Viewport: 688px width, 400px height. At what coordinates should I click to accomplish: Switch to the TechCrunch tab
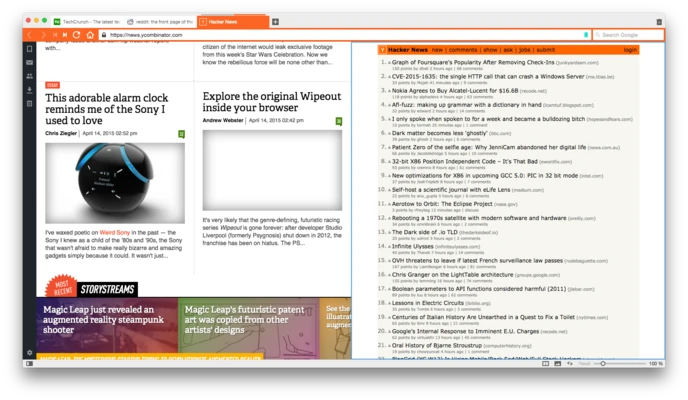point(87,21)
